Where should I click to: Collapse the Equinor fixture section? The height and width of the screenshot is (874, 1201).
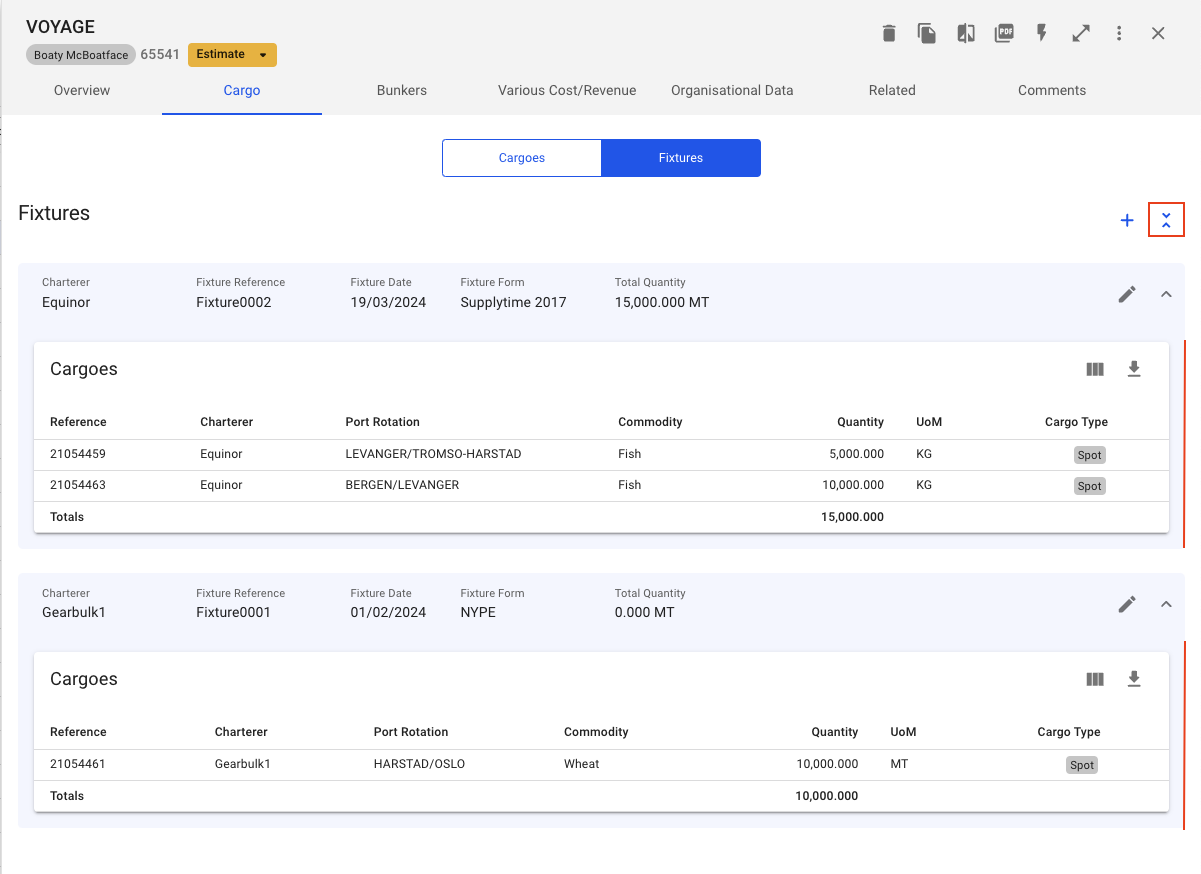coord(1166,294)
